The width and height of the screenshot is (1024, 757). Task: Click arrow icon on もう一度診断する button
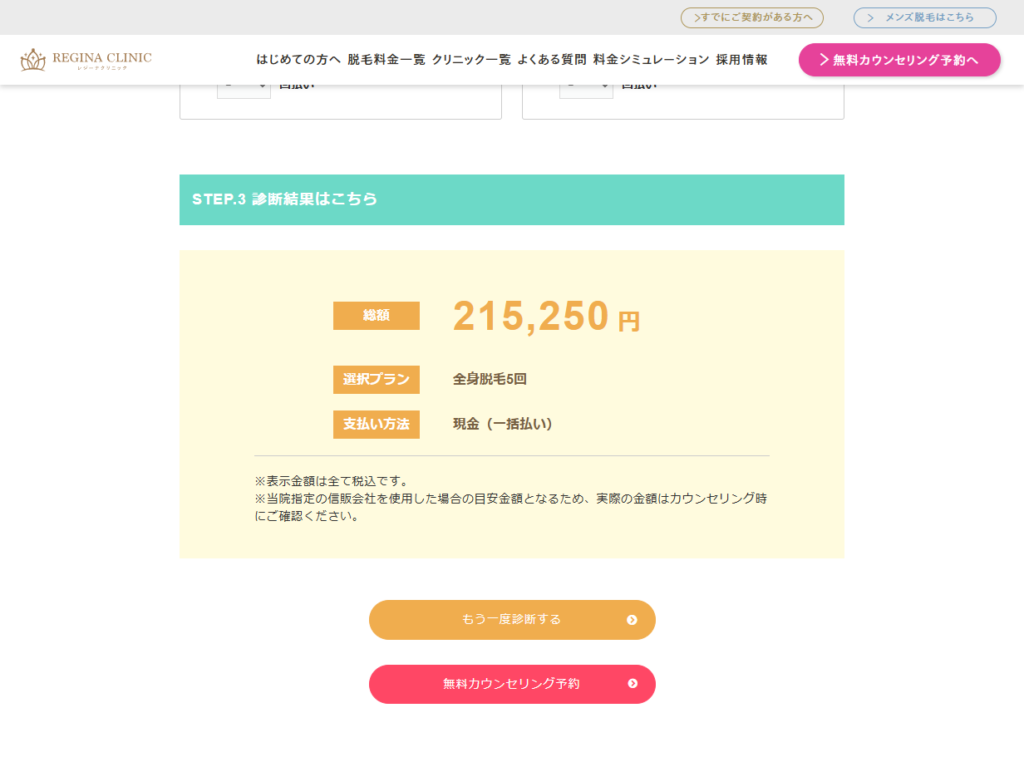tap(632, 620)
